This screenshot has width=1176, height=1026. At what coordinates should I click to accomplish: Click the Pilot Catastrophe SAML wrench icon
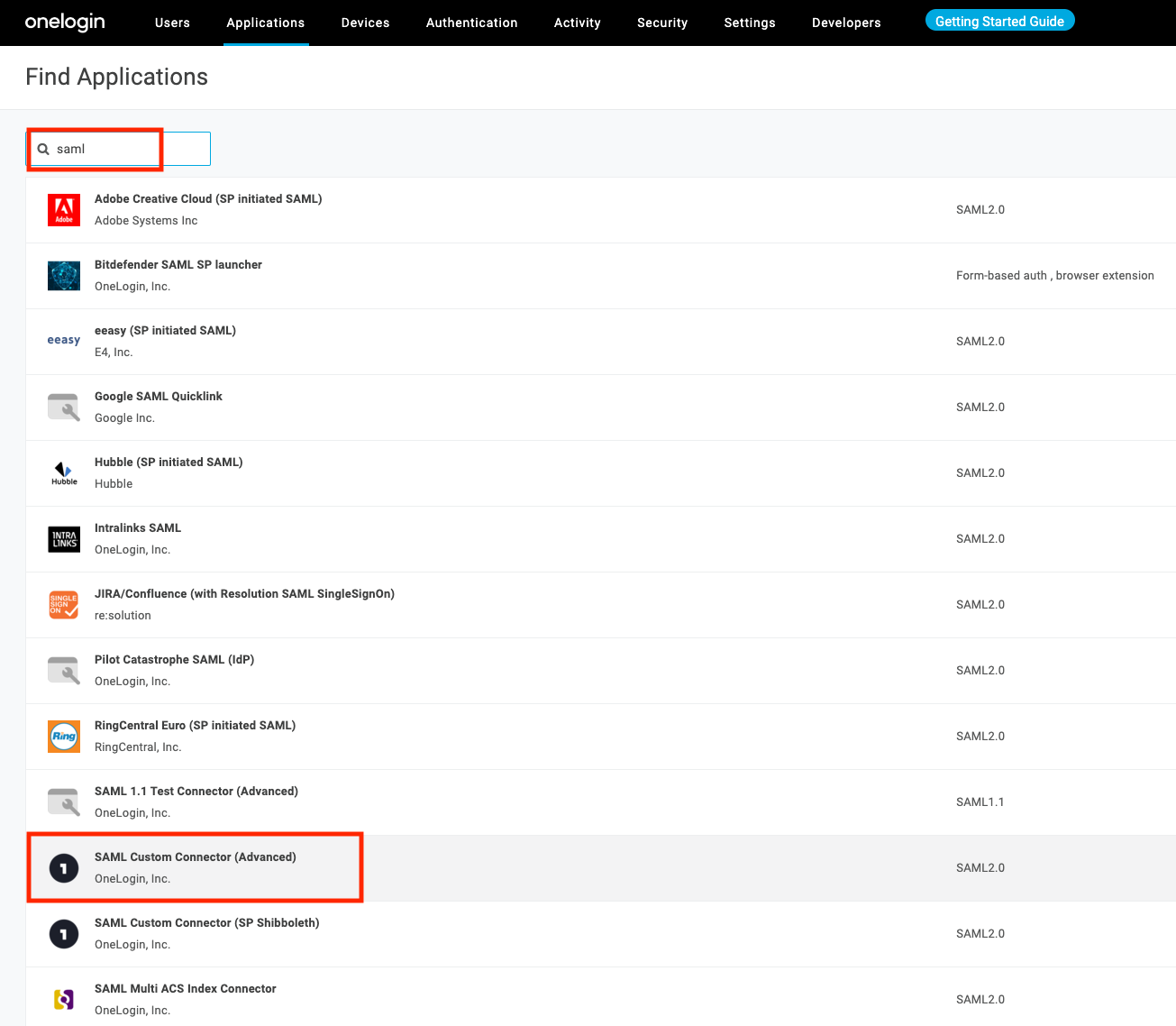[x=64, y=671]
